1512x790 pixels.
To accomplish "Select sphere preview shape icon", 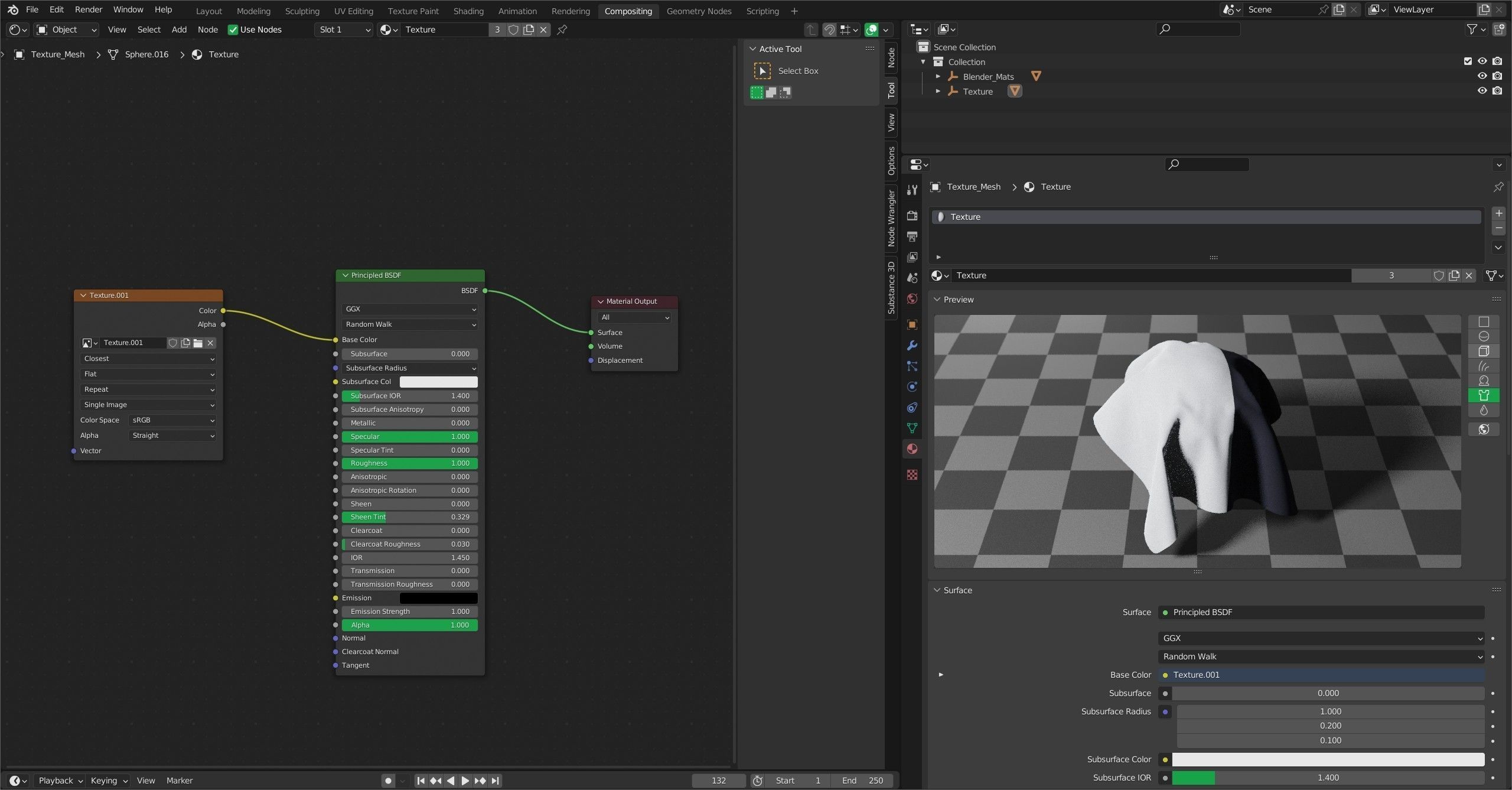I will click(x=1484, y=336).
